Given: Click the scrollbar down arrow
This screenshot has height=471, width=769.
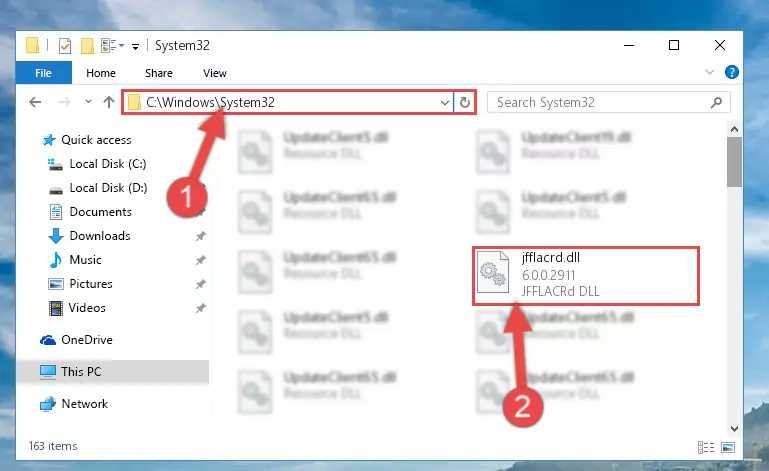Looking at the screenshot, I should coord(734,429).
